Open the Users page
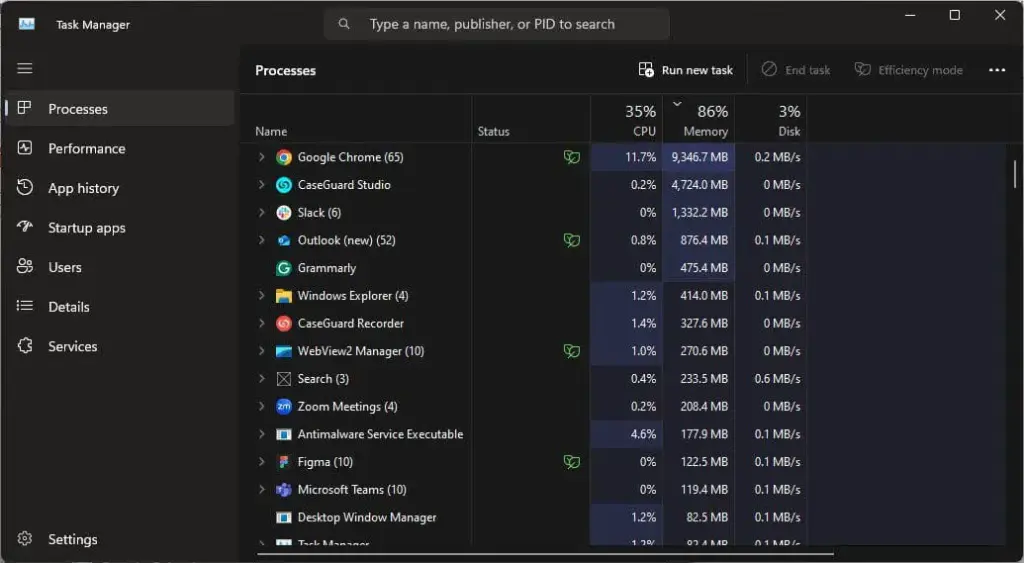 pyautogui.click(x=120, y=267)
